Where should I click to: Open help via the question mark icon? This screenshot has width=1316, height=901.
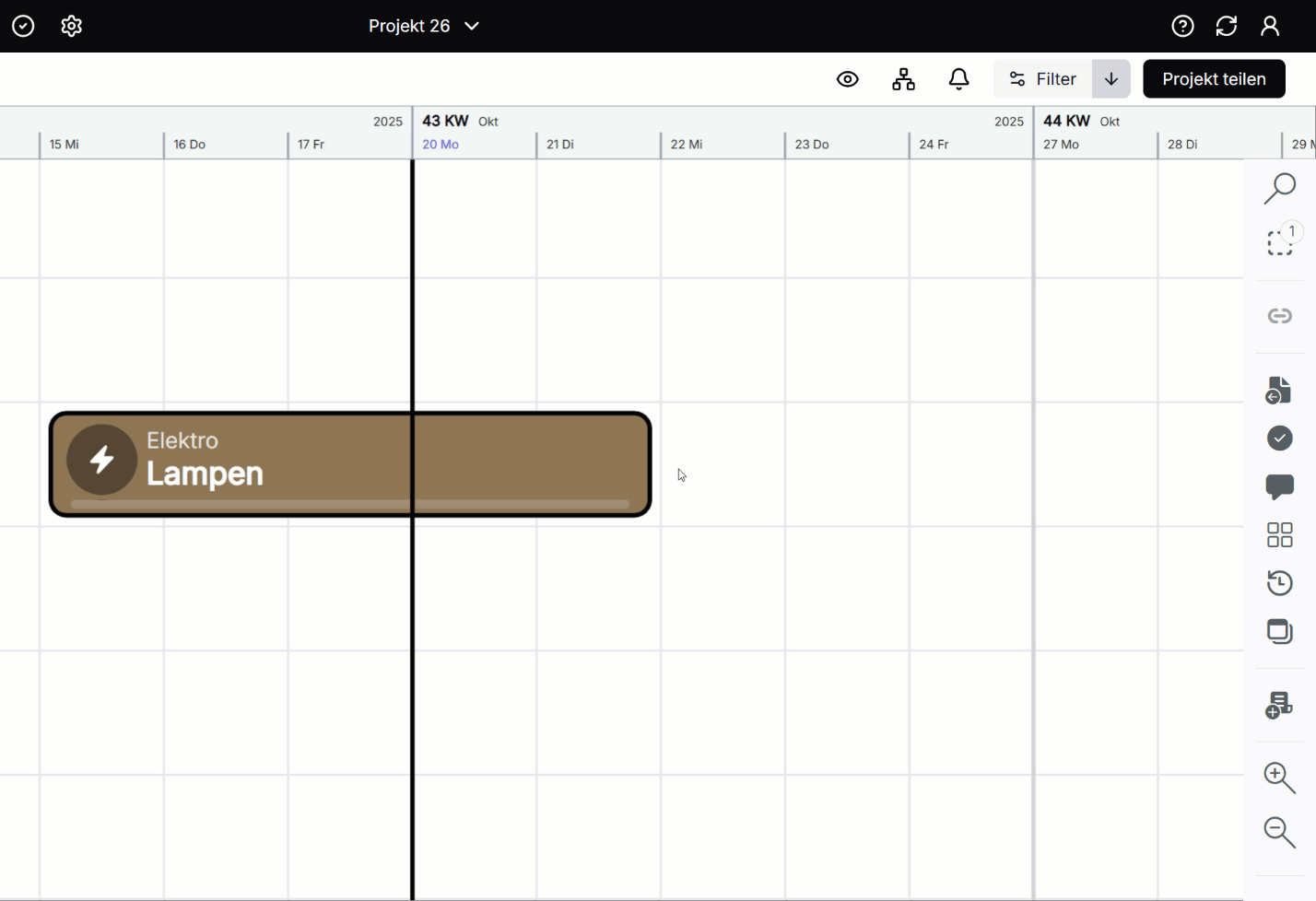1182,26
